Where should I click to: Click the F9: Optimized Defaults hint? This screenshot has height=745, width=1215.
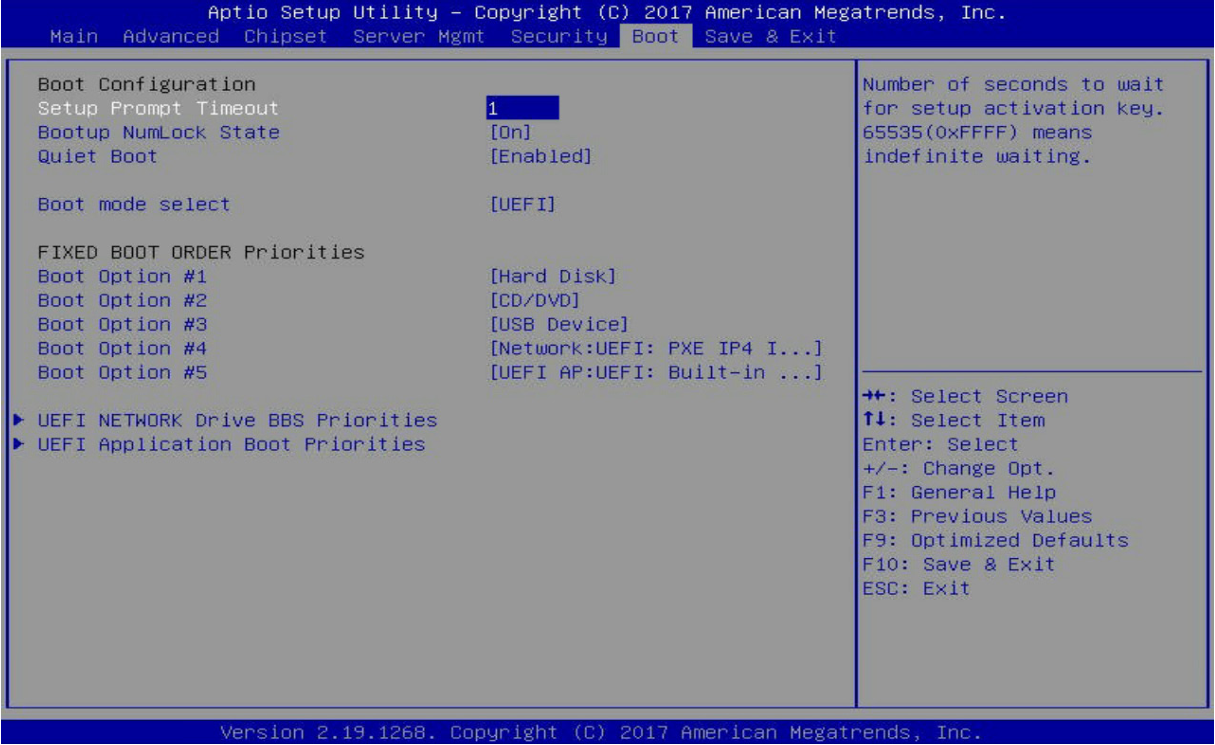[995, 540]
